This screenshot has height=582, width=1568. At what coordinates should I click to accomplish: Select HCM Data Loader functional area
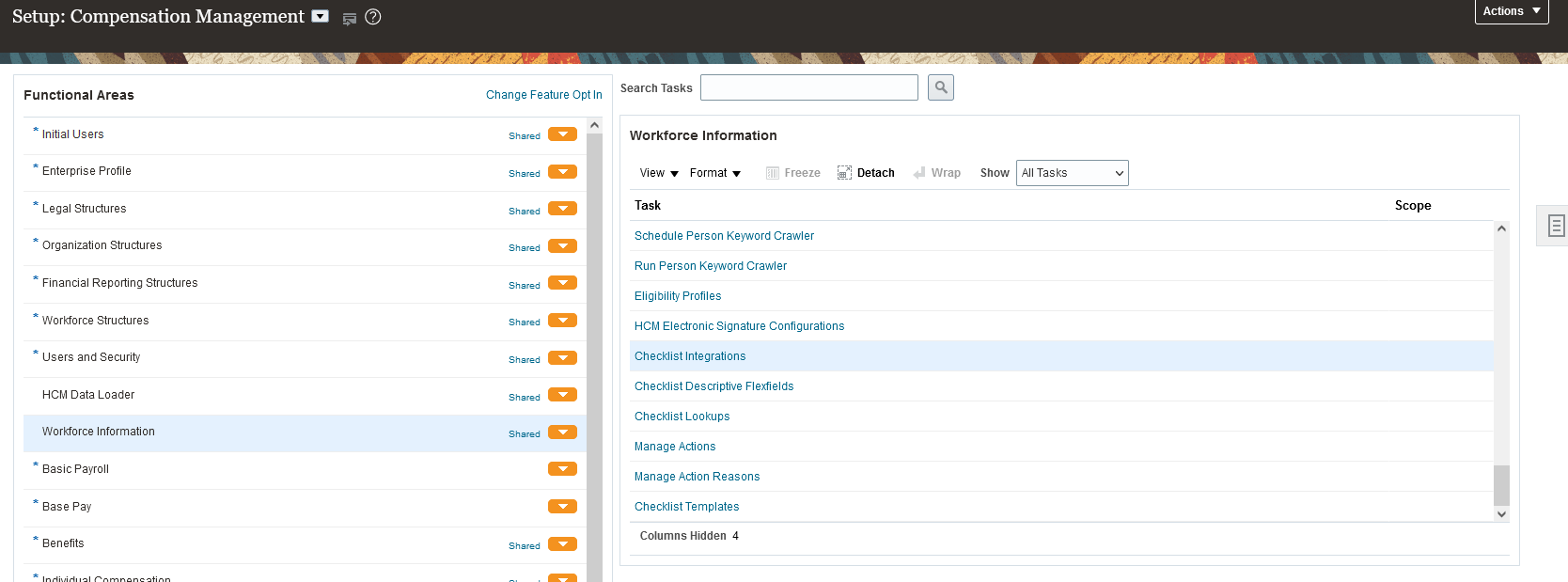[88, 395]
